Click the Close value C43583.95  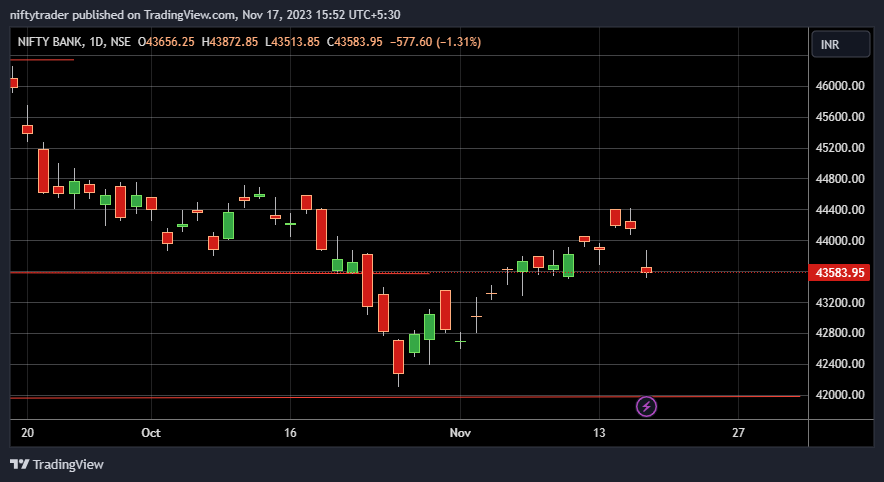(355, 42)
